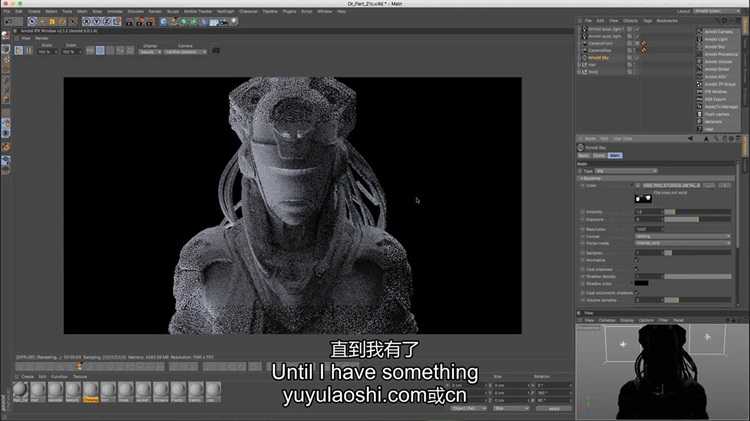The height and width of the screenshot is (421, 750).
Task: Toggle the Cast volumetric shadows checkbox
Action: [637, 292]
